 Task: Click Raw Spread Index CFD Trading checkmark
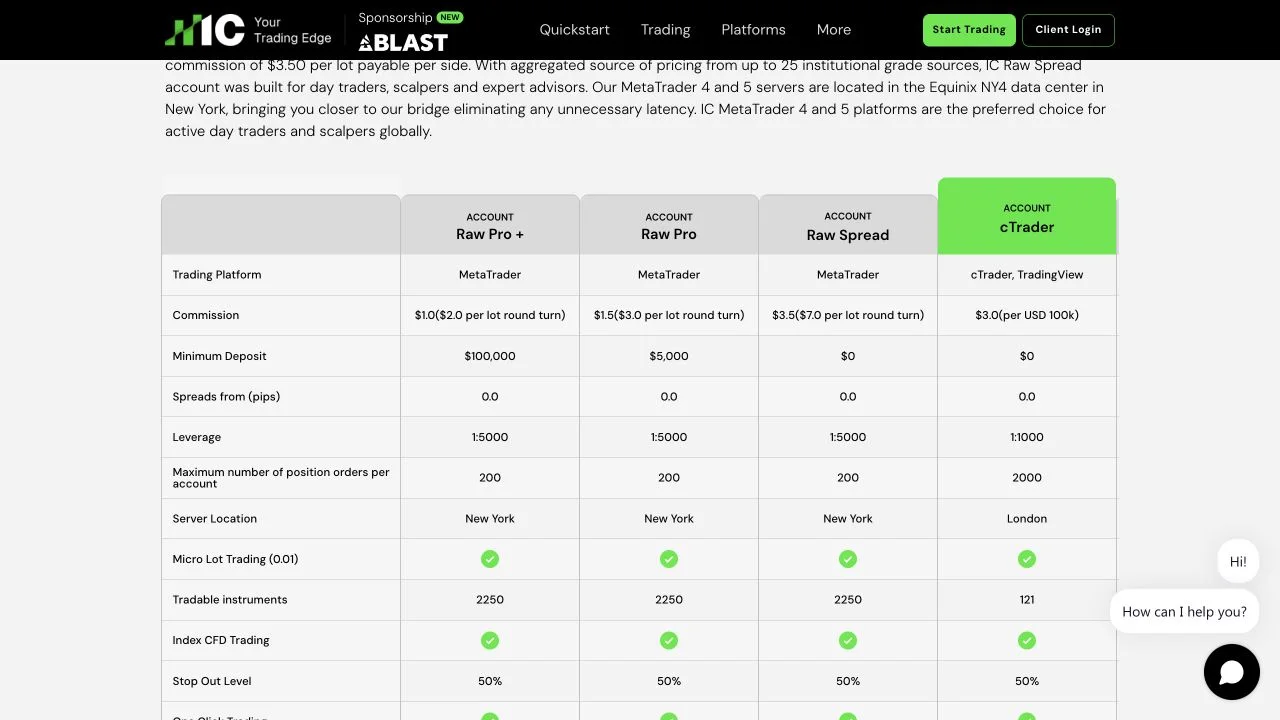click(x=848, y=640)
